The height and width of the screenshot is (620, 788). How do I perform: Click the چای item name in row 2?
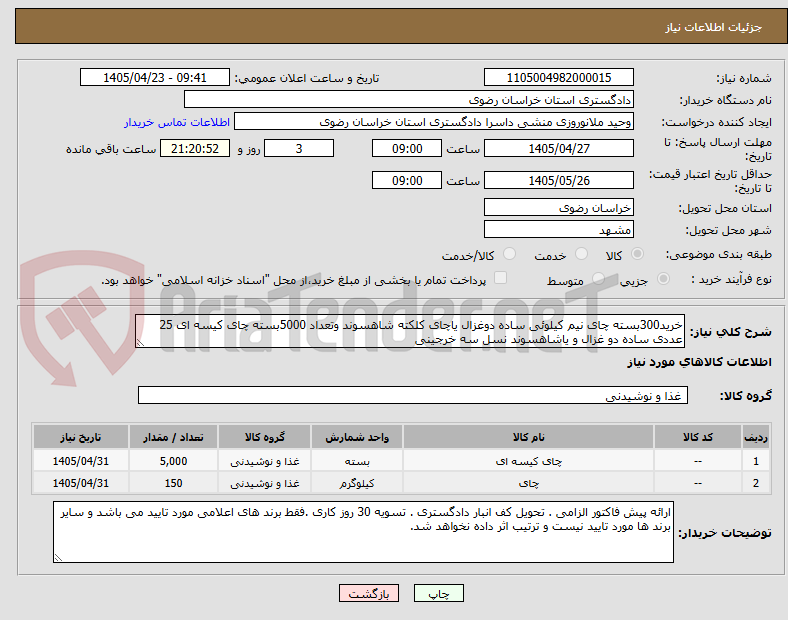pyautogui.click(x=529, y=483)
